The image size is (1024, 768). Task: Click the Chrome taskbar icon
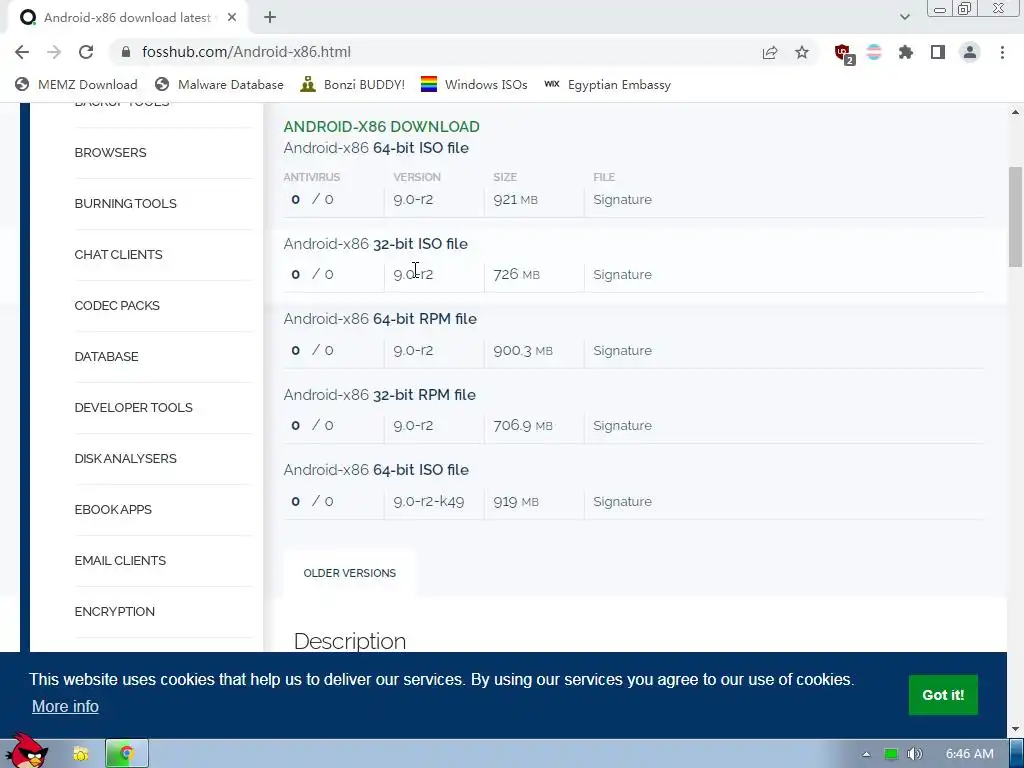[127, 754]
